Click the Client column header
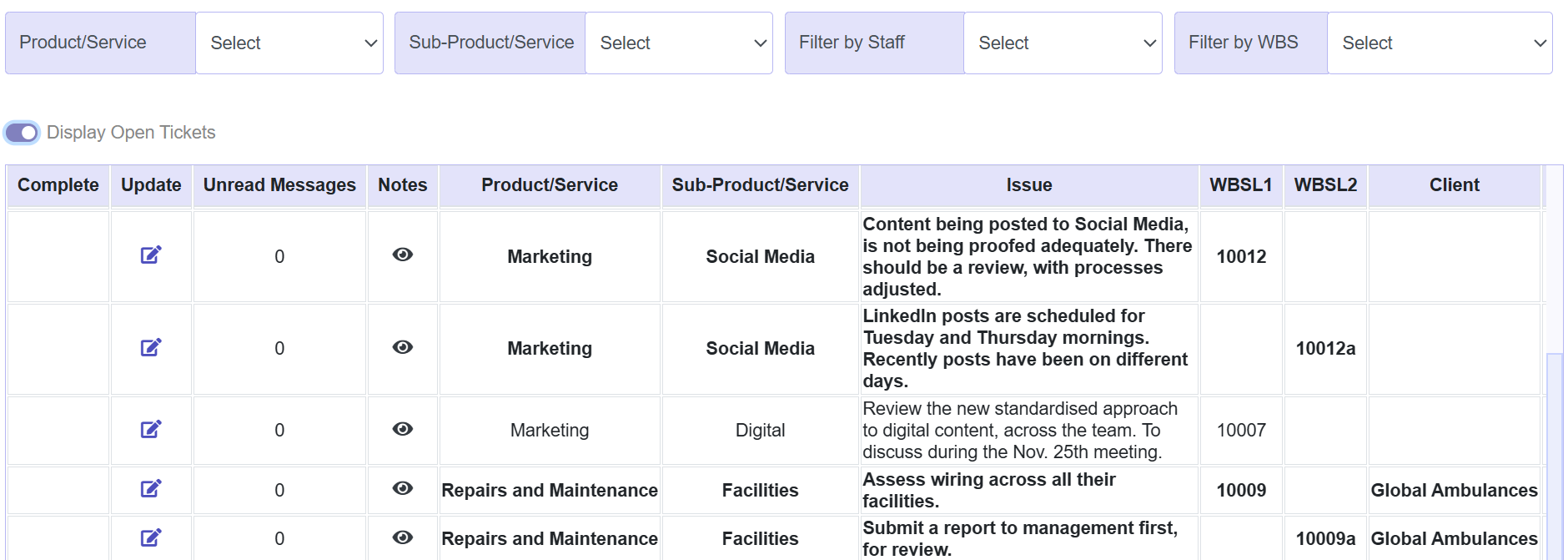The width and height of the screenshot is (1568, 560). (x=1454, y=185)
